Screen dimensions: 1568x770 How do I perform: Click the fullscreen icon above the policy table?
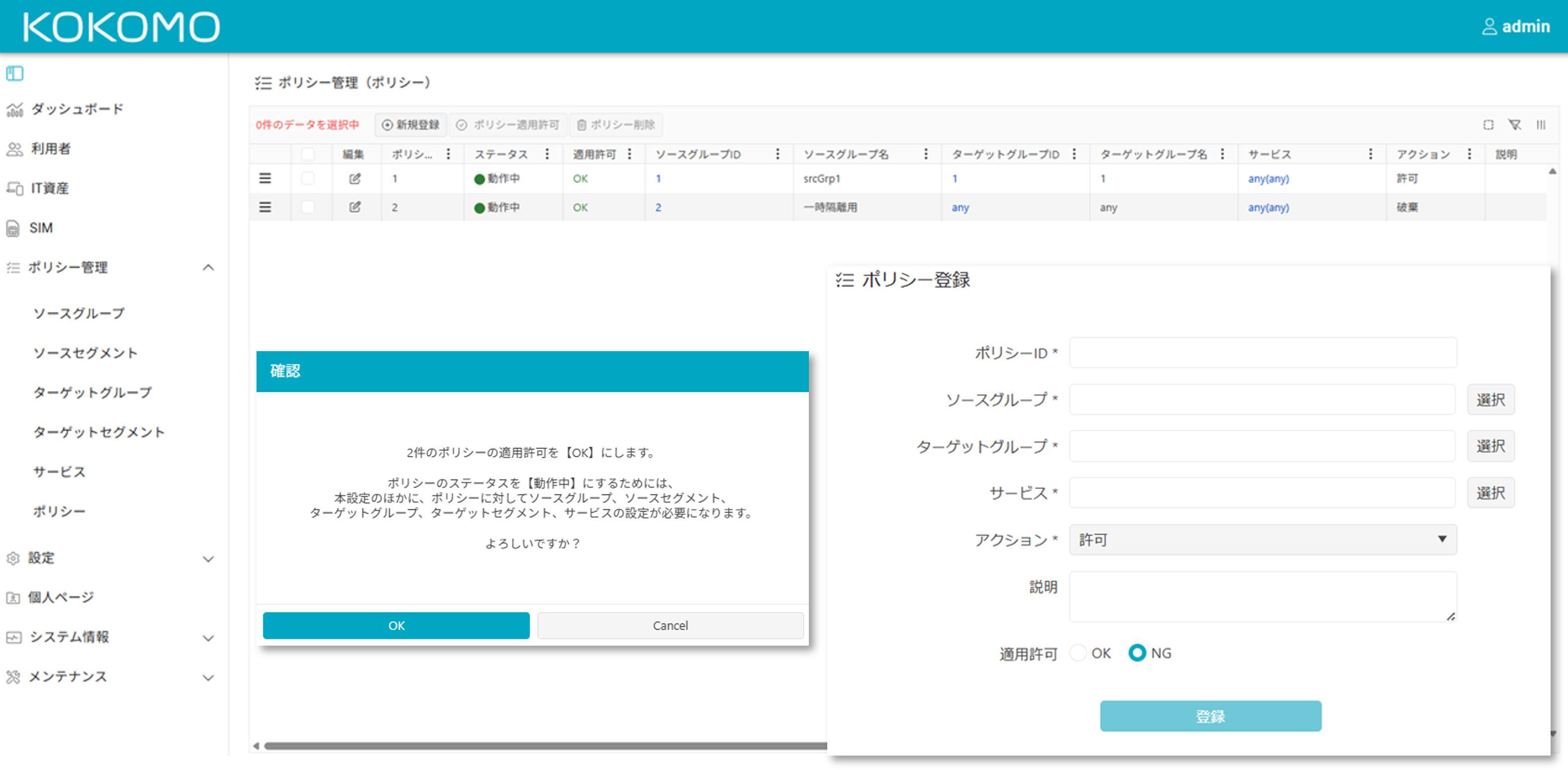[1489, 125]
